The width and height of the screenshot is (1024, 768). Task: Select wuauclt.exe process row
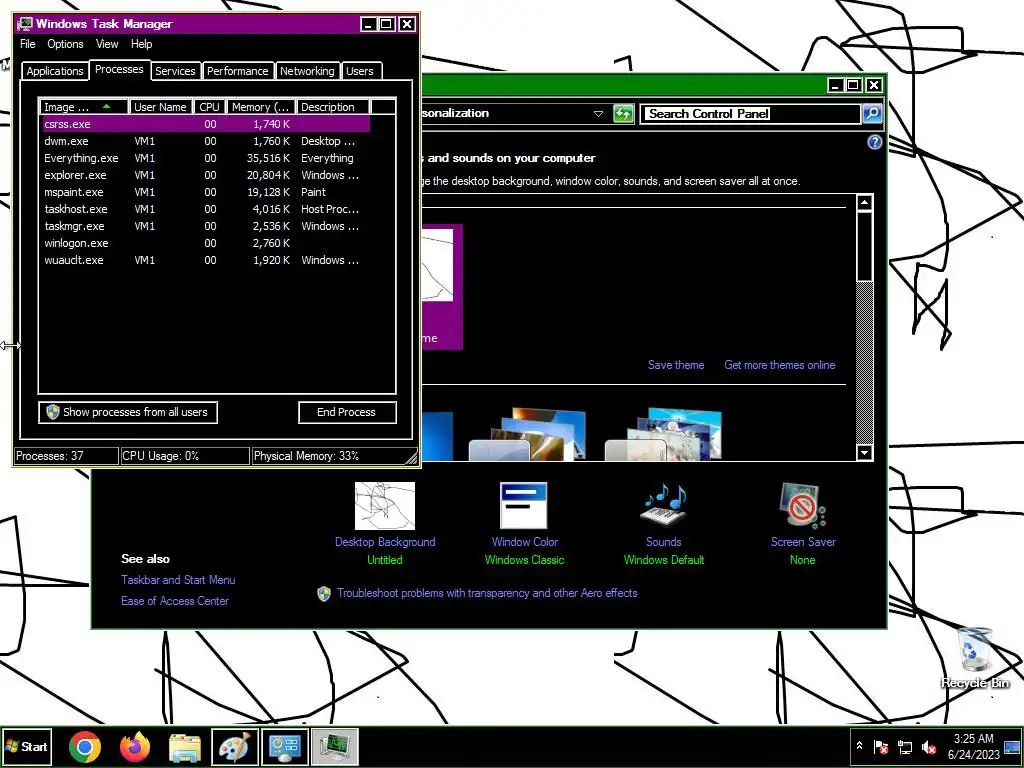click(206, 260)
